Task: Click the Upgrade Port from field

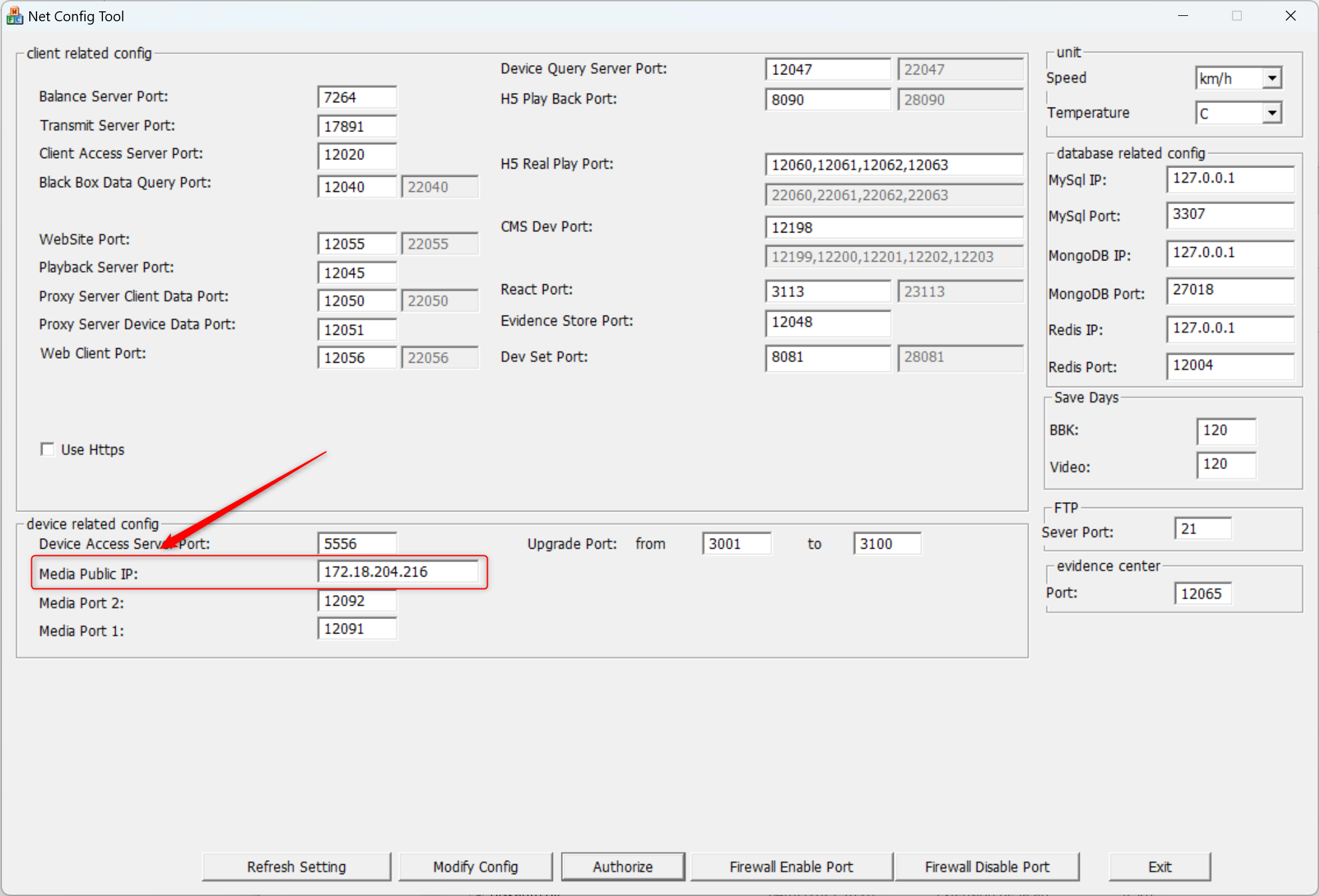Action: coord(736,543)
